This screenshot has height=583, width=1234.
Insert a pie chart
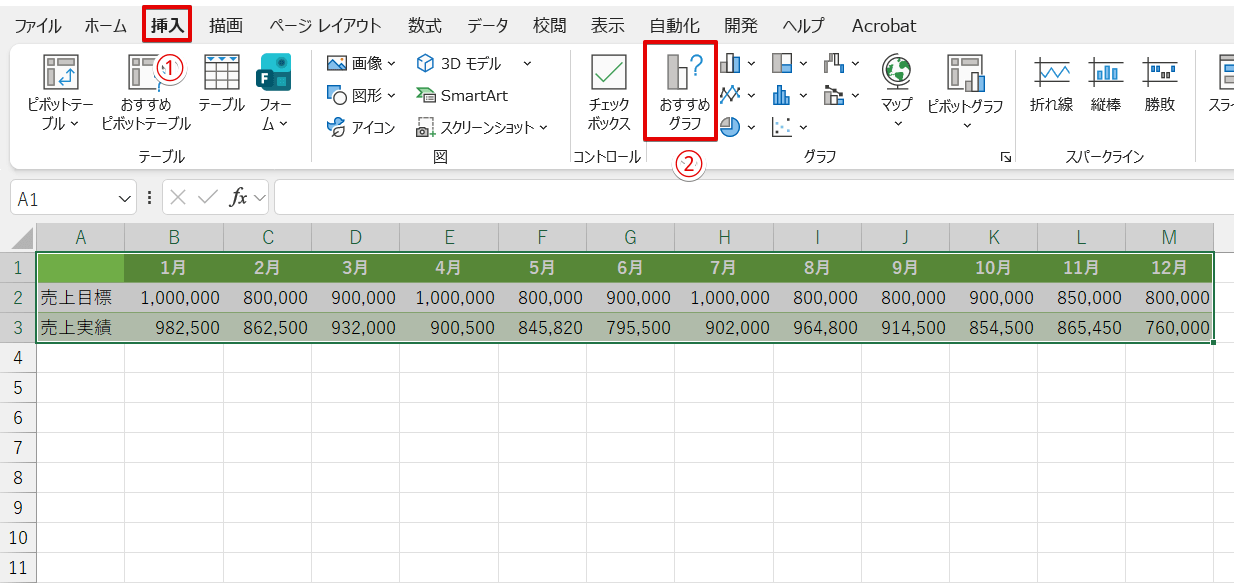(729, 127)
